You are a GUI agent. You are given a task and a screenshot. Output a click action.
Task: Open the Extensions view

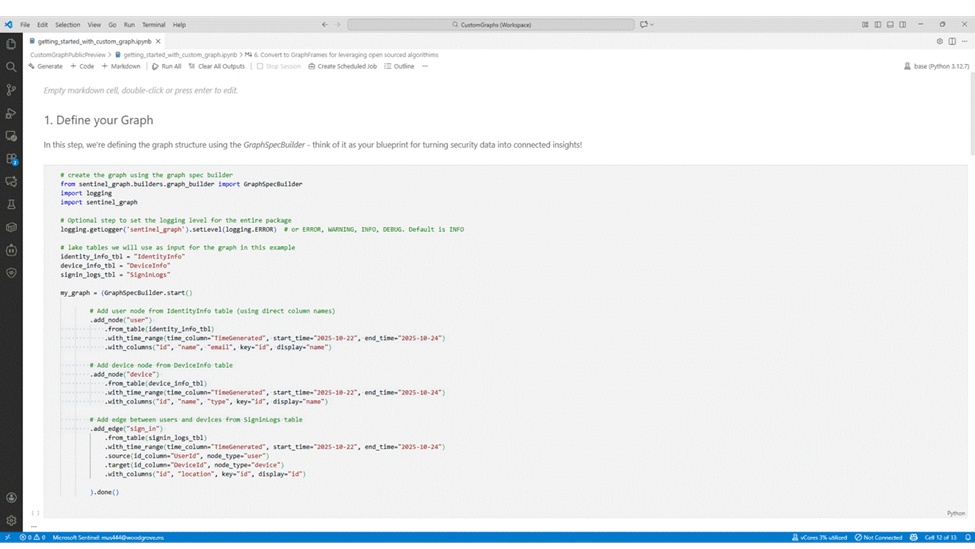pyautogui.click(x=11, y=159)
